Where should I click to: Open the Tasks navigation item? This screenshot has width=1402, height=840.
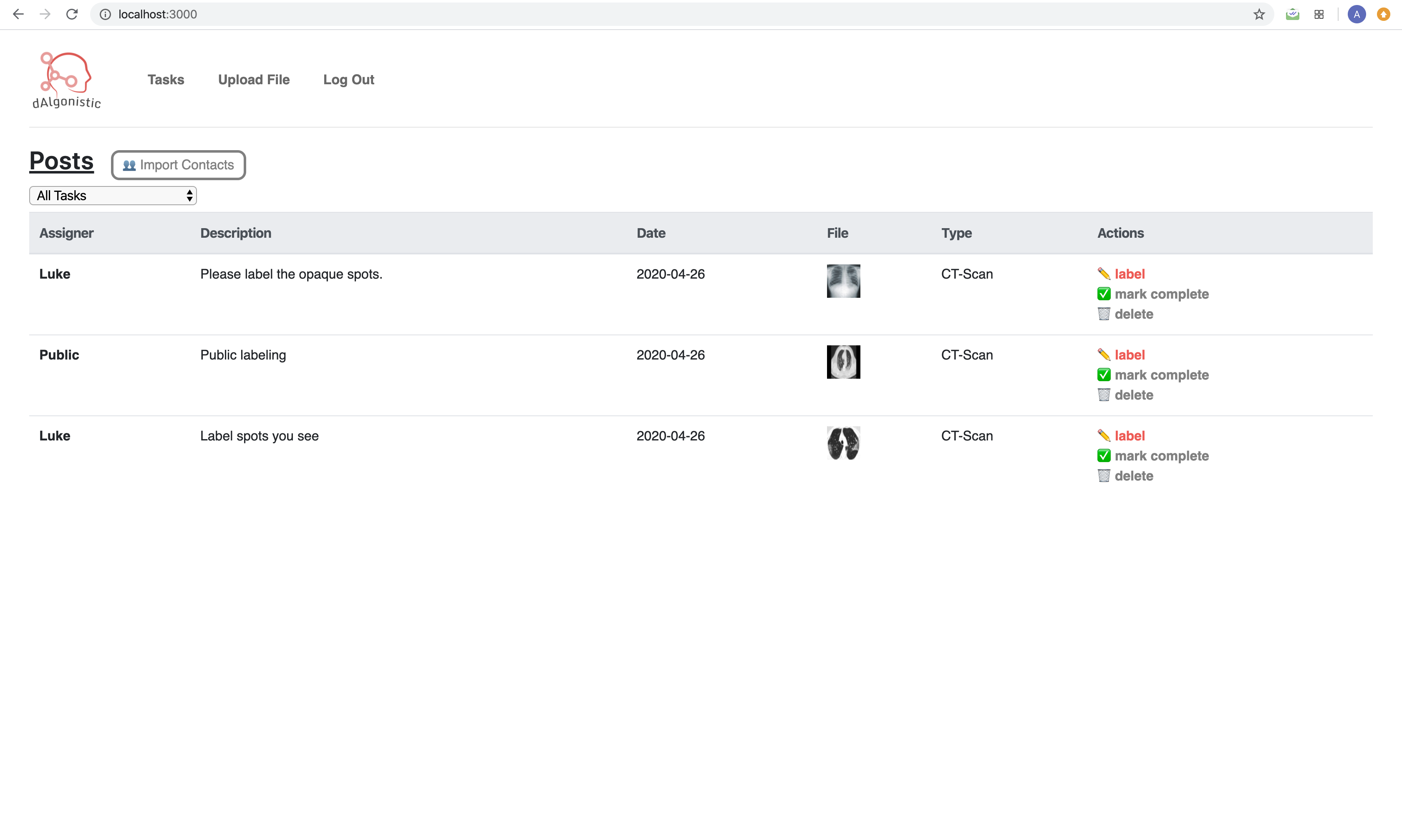pyautogui.click(x=166, y=80)
